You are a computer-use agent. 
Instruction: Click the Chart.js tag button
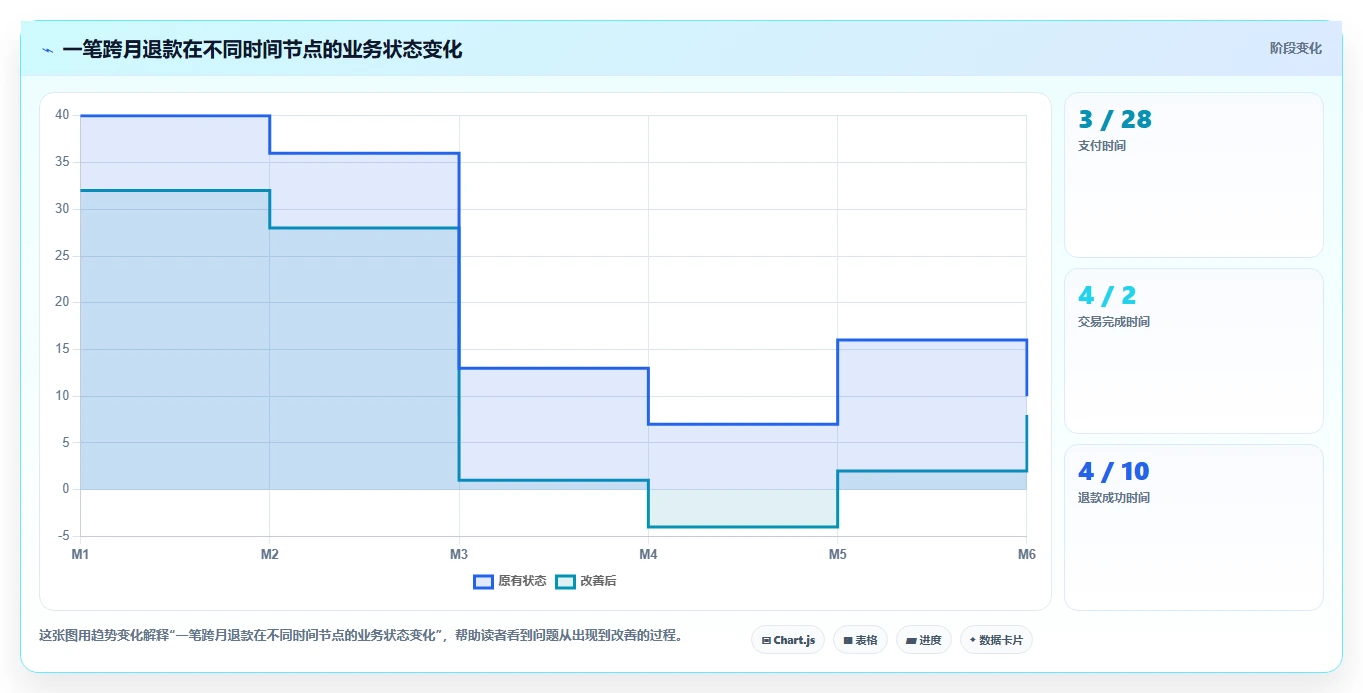tap(788, 640)
